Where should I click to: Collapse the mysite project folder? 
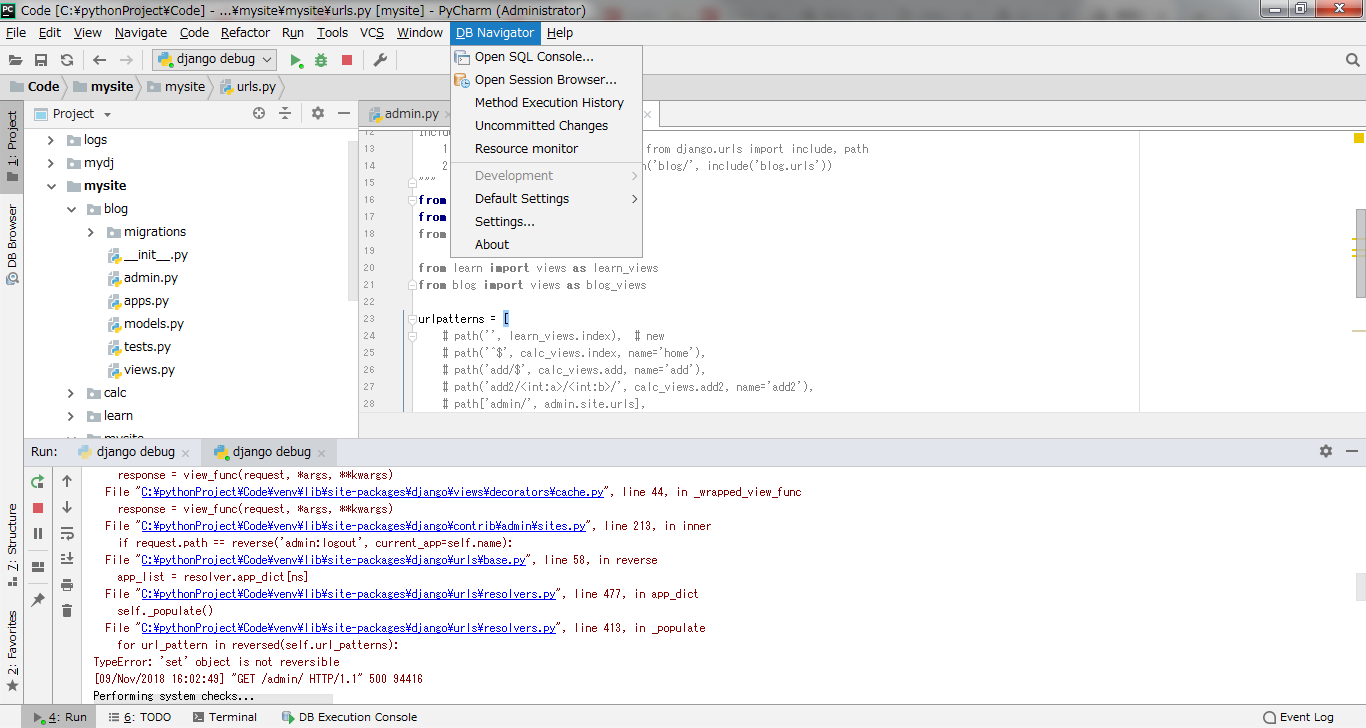tap(51, 186)
